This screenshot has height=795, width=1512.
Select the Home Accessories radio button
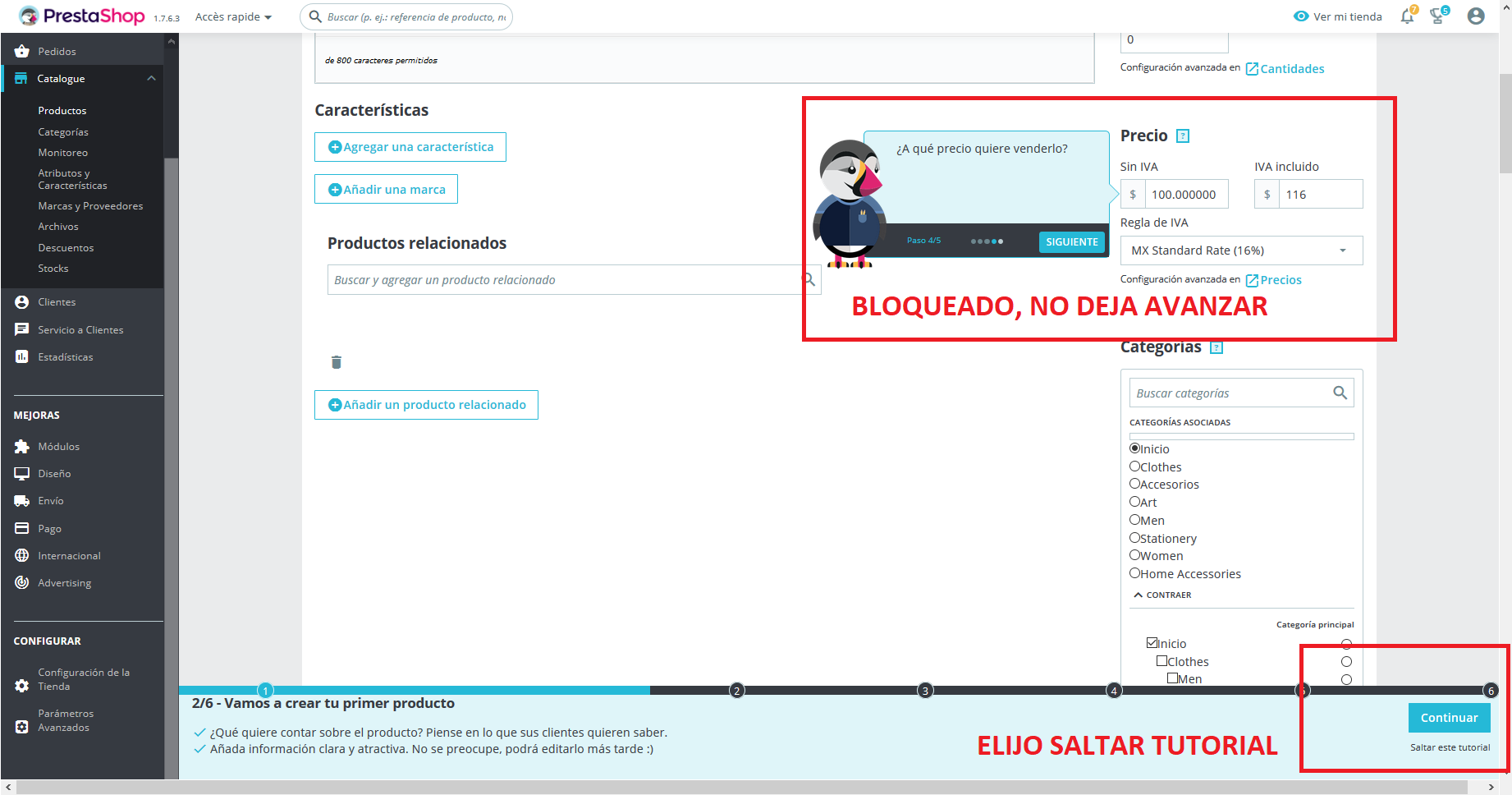[x=1134, y=573]
